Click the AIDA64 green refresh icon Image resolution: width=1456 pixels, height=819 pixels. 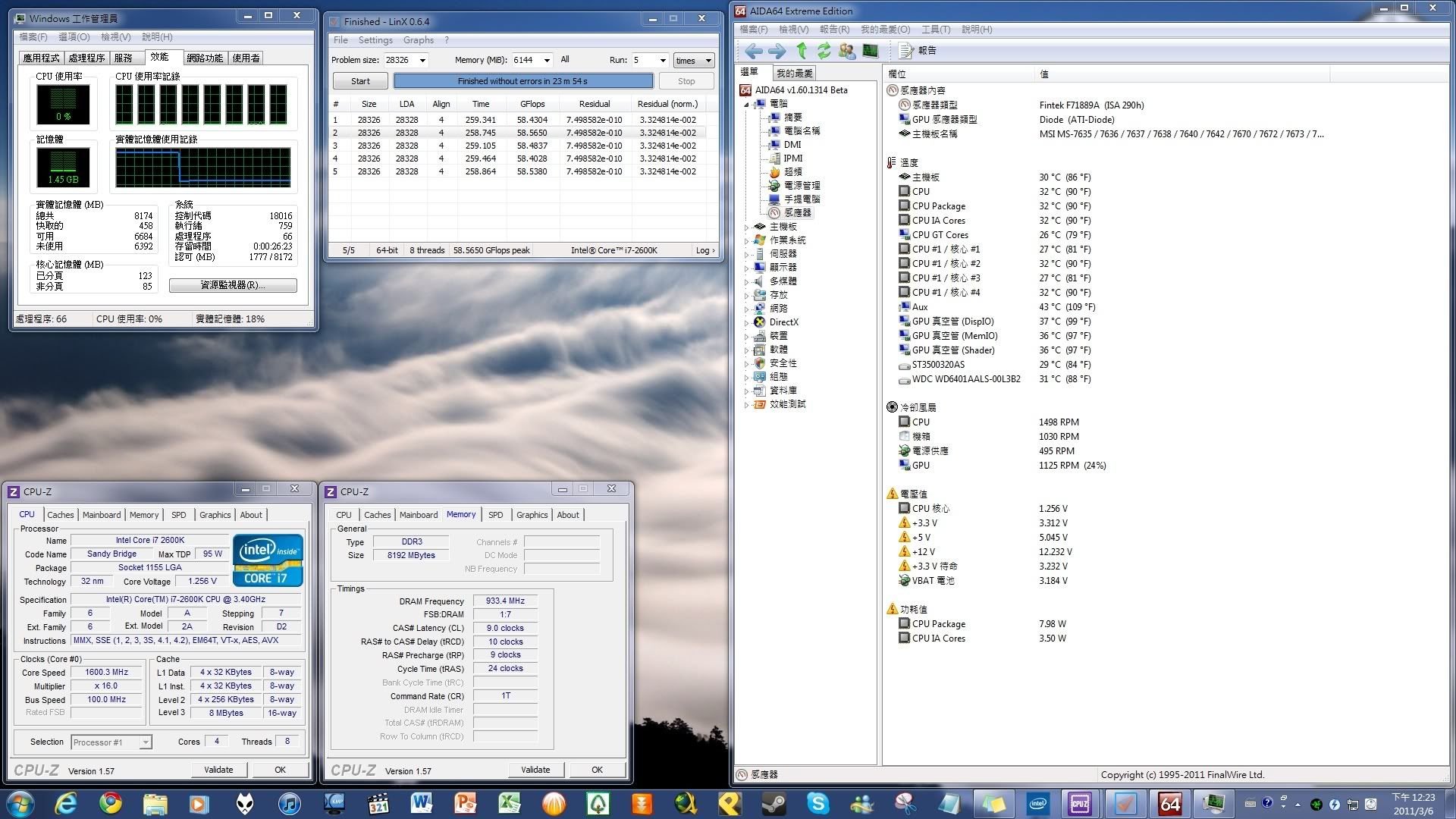[x=824, y=51]
